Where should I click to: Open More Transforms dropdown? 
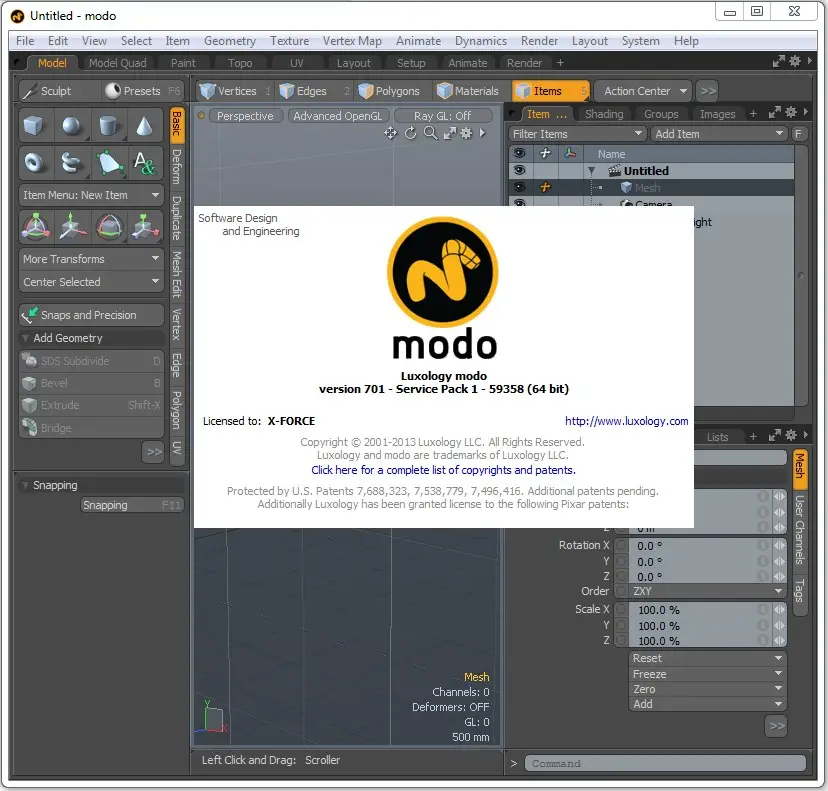91,259
